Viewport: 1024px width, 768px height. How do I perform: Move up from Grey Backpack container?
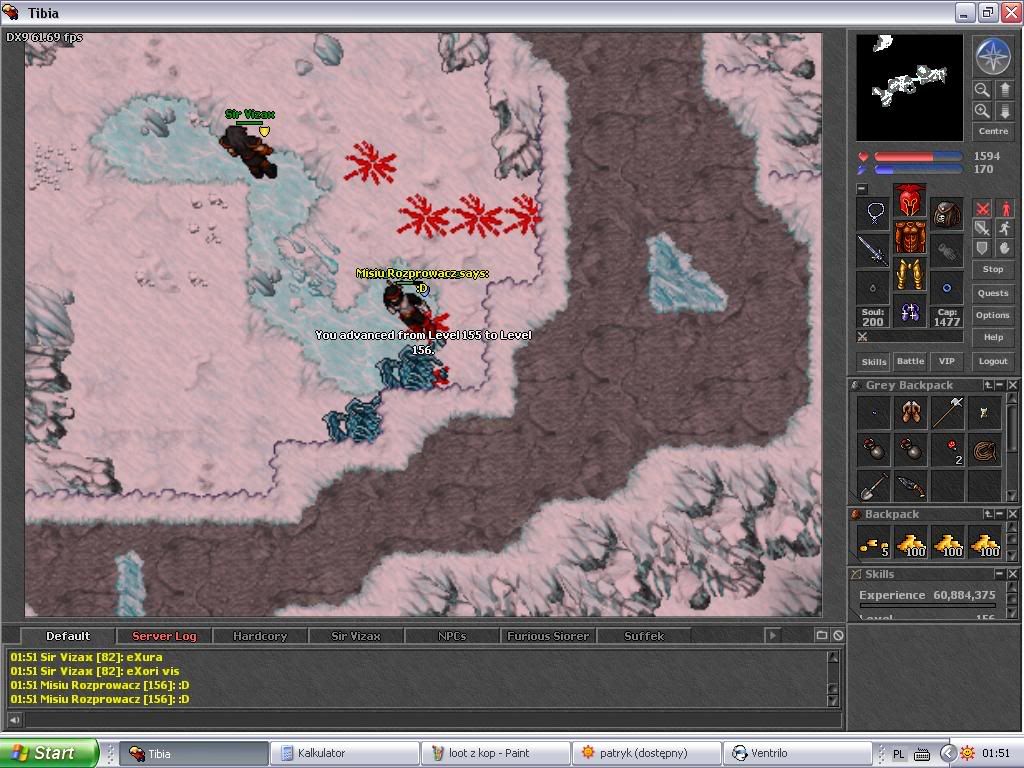(988, 385)
